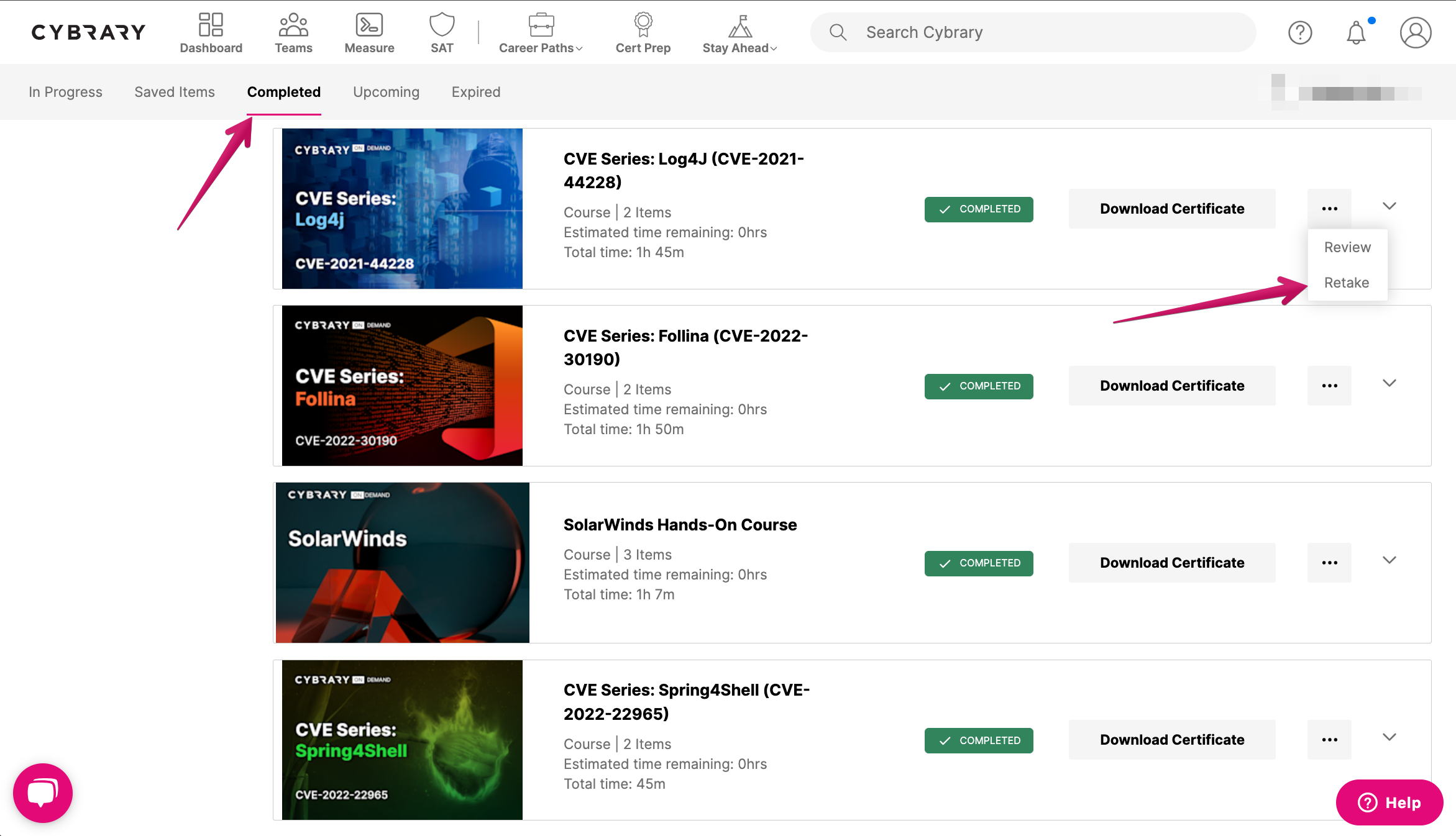Open more options for Follina course
Image resolution: width=1456 pixels, height=836 pixels.
[x=1329, y=386]
